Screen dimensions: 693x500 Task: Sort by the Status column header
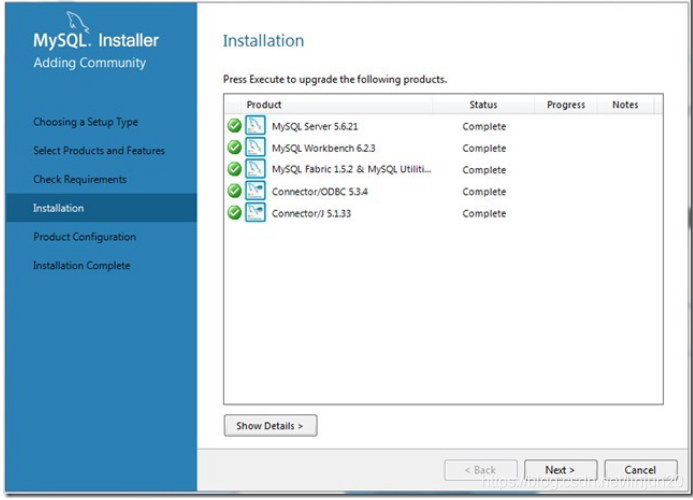483,105
